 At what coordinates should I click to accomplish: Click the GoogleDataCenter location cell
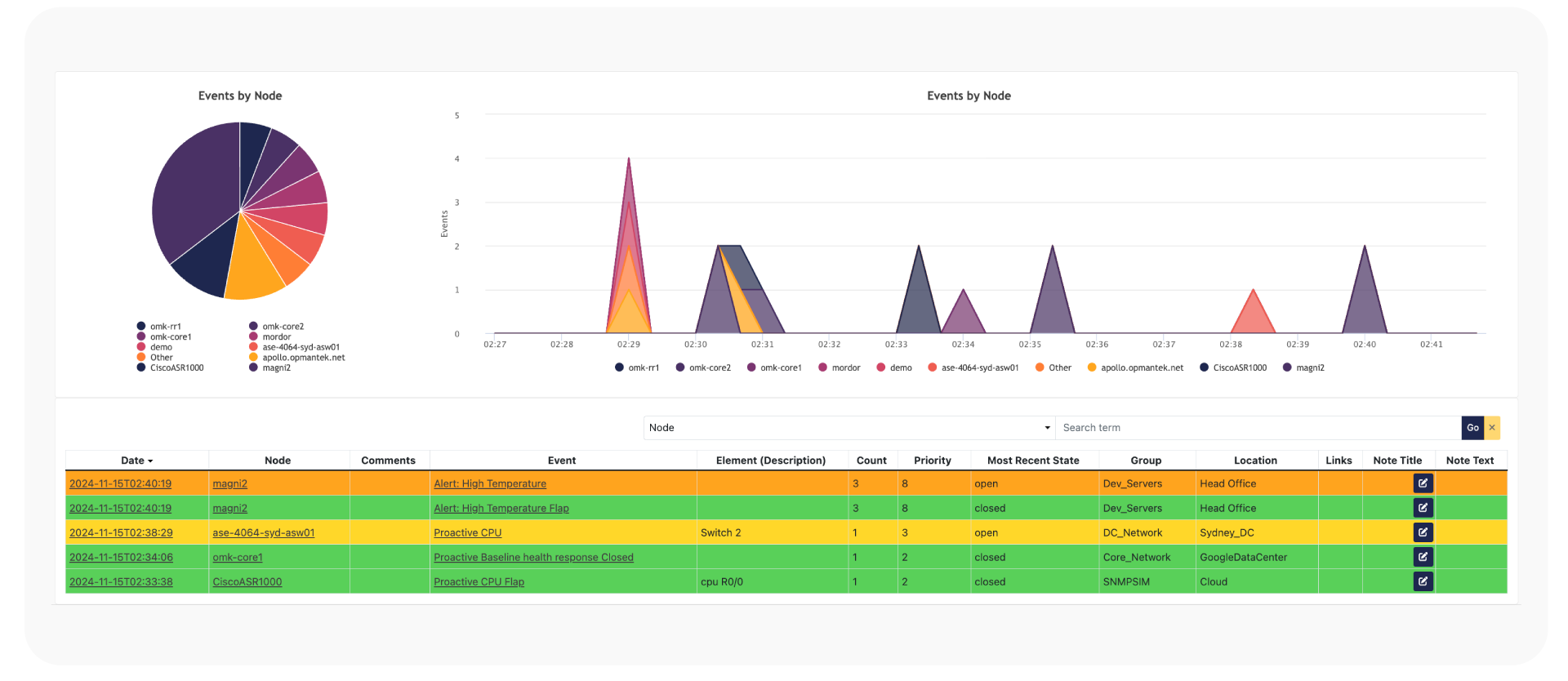pos(1257,557)
